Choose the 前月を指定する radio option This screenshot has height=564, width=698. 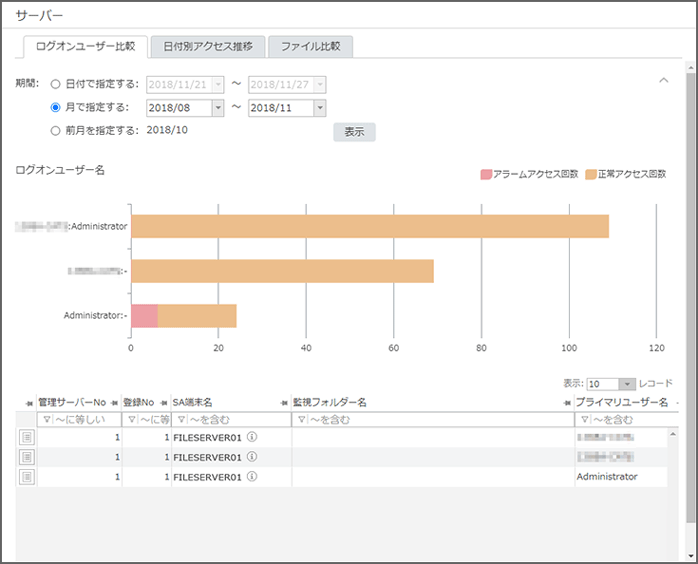(56, 130)
